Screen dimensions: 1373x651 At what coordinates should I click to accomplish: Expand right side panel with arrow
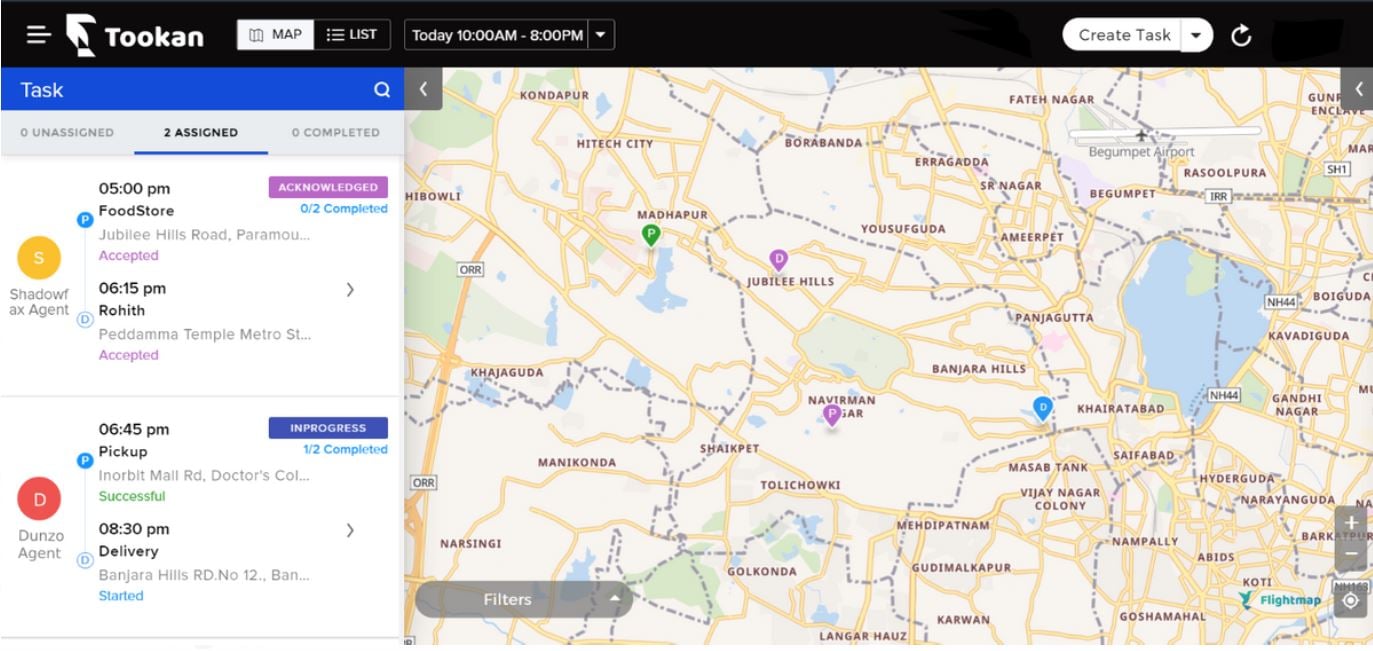click(1358, 89)
